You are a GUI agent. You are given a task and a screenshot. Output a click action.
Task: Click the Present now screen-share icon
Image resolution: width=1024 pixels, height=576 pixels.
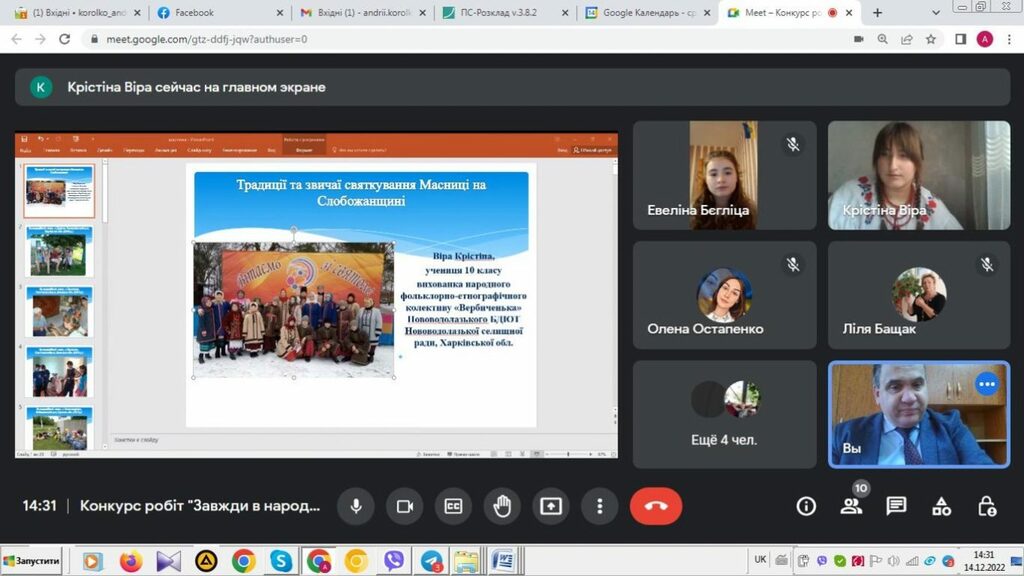tap(551, 506)
